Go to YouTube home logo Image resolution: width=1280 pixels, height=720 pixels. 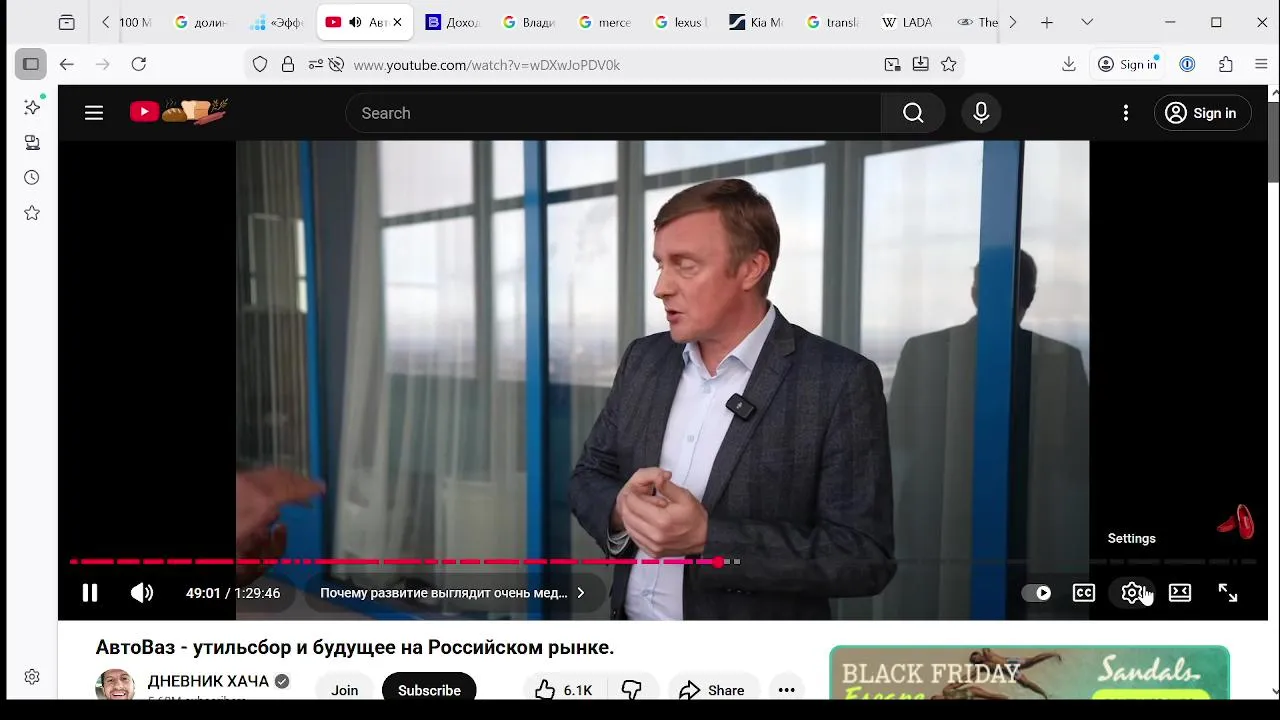pyautogui.click(x=179, y=112)
